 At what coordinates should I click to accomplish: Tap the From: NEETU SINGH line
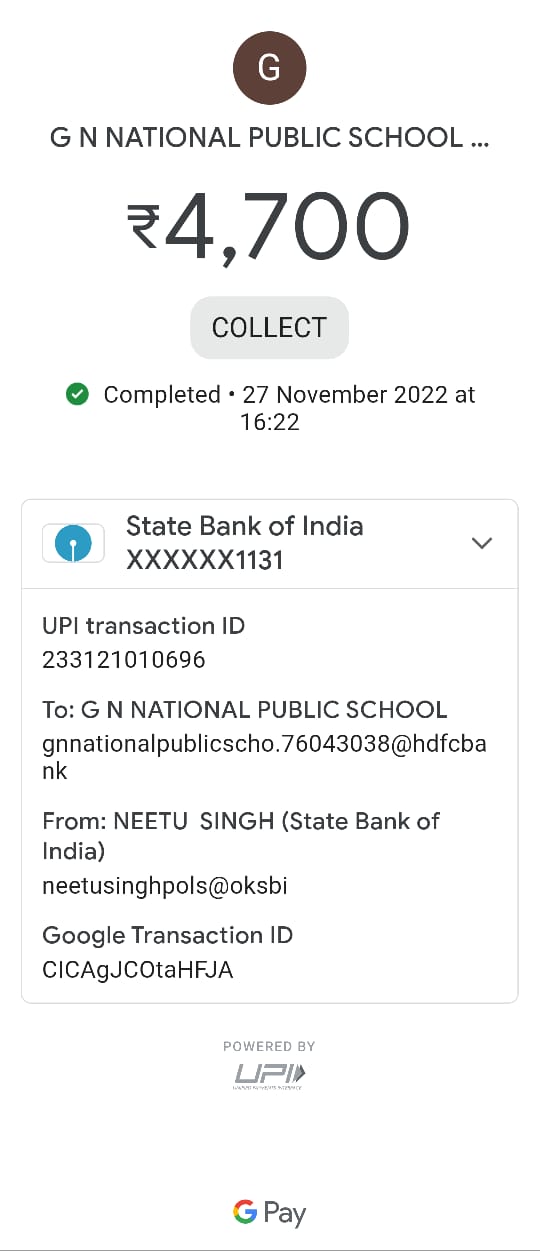pos(241,836)
